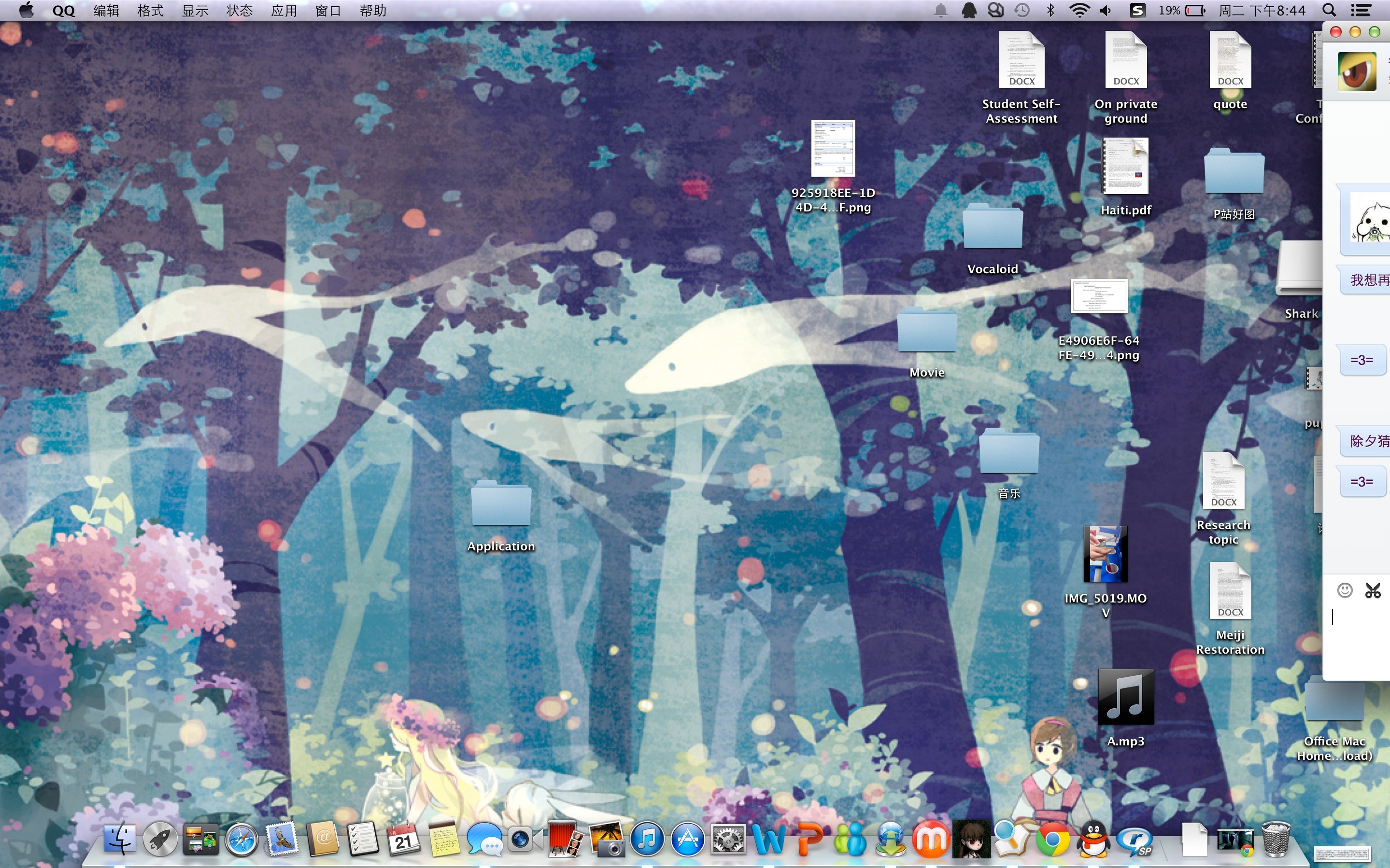The image size is (1390, 868).
Task: Open the 帮助 menu
Action: click(x=373, y=10)
